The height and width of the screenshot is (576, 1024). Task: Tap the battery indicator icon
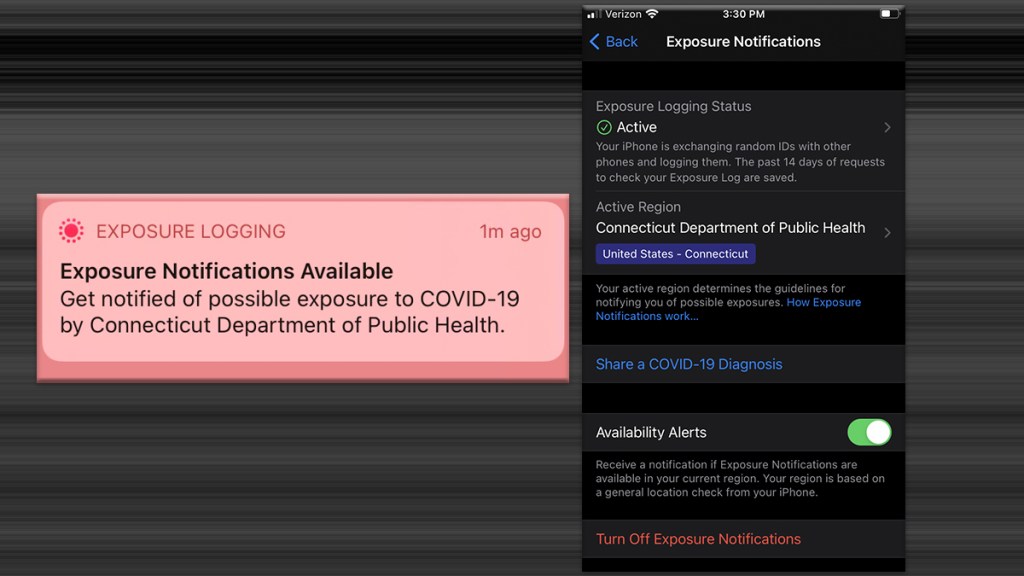point(889,14)
